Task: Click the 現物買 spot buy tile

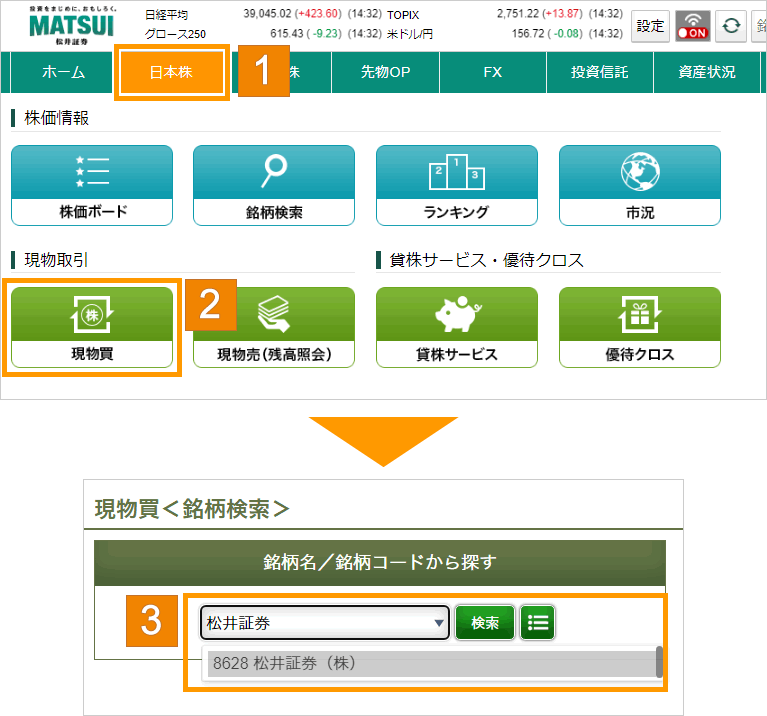Action: 92,327
